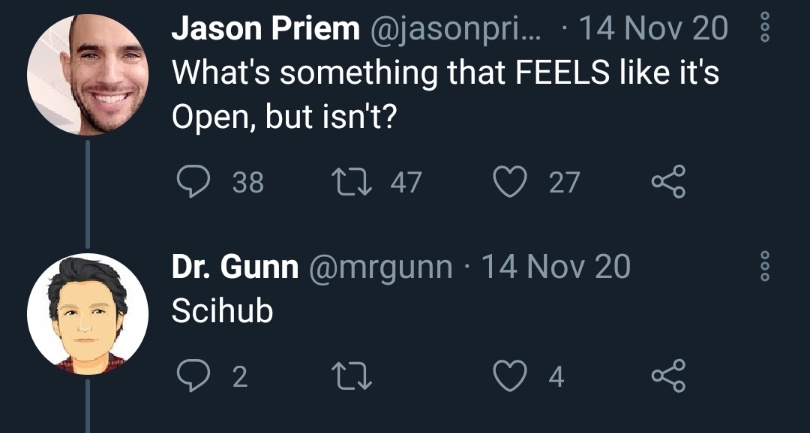Viewport: 810px width, 433px height.
Task: Reply to Dr. Gunn's Scihub tweet
Action: [190, 377]
